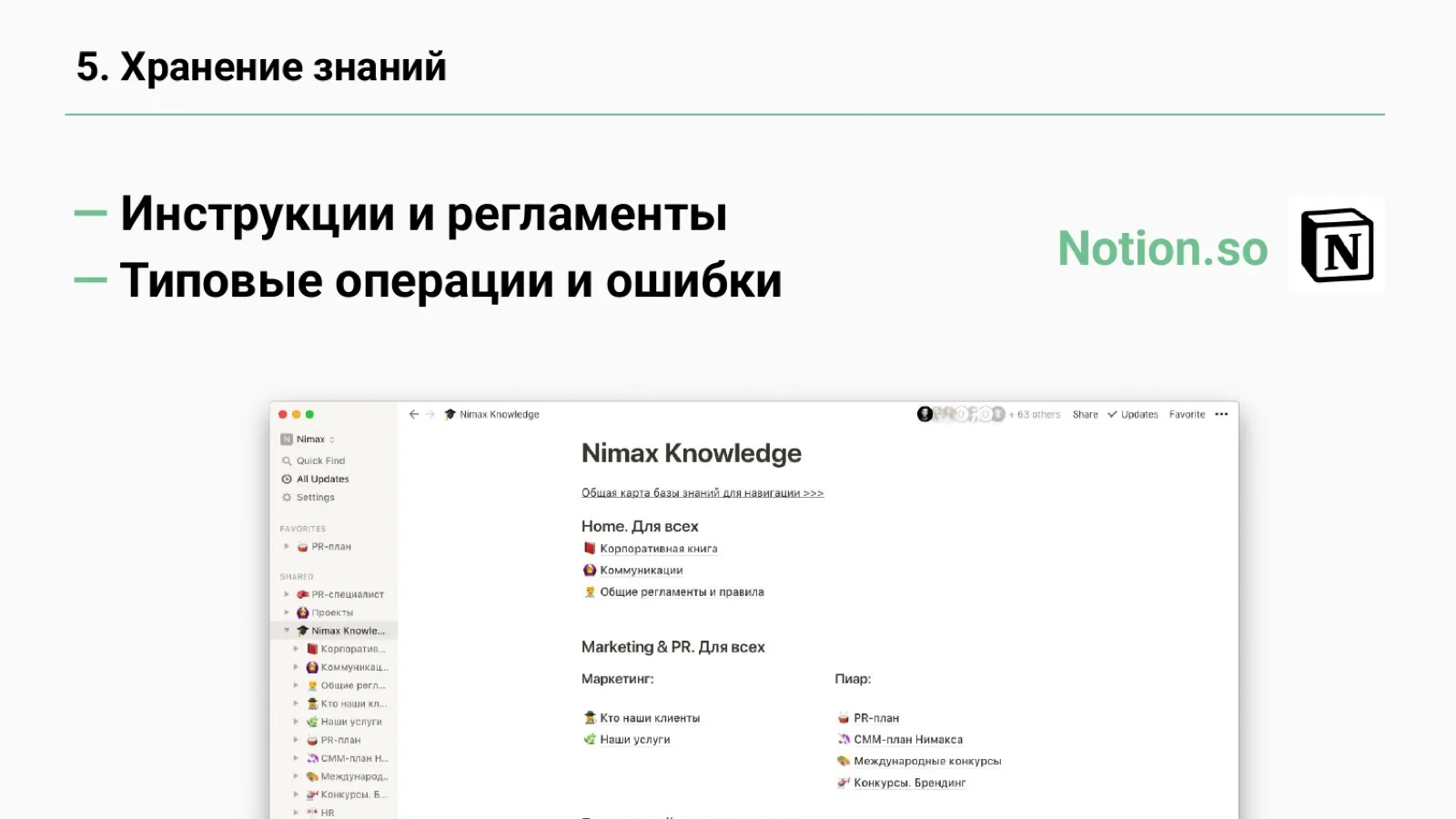Click the All Updates clock icon

(287, 480)
